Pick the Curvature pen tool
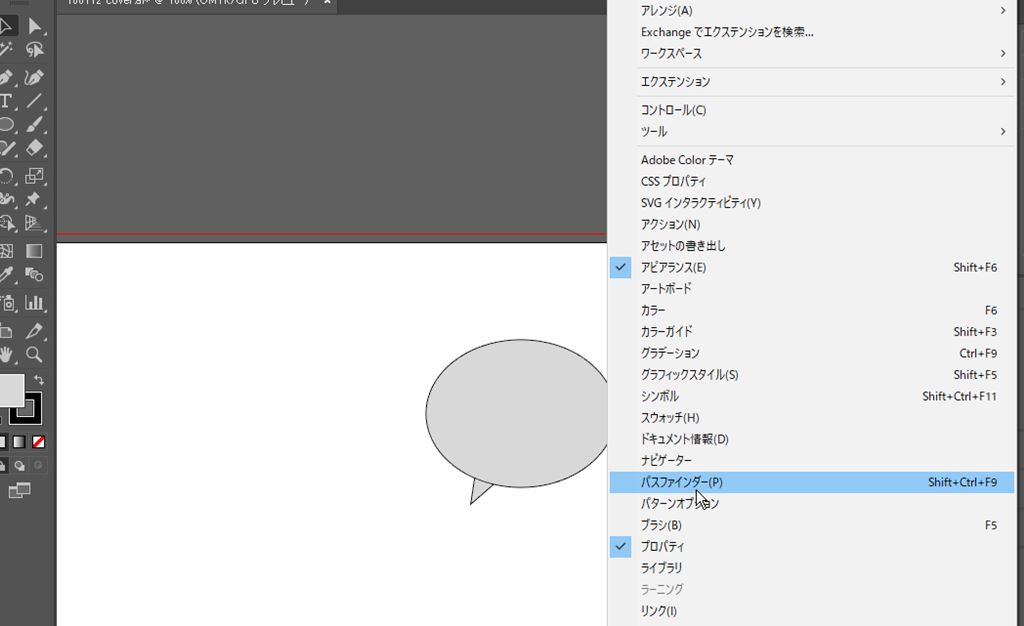 35,77
